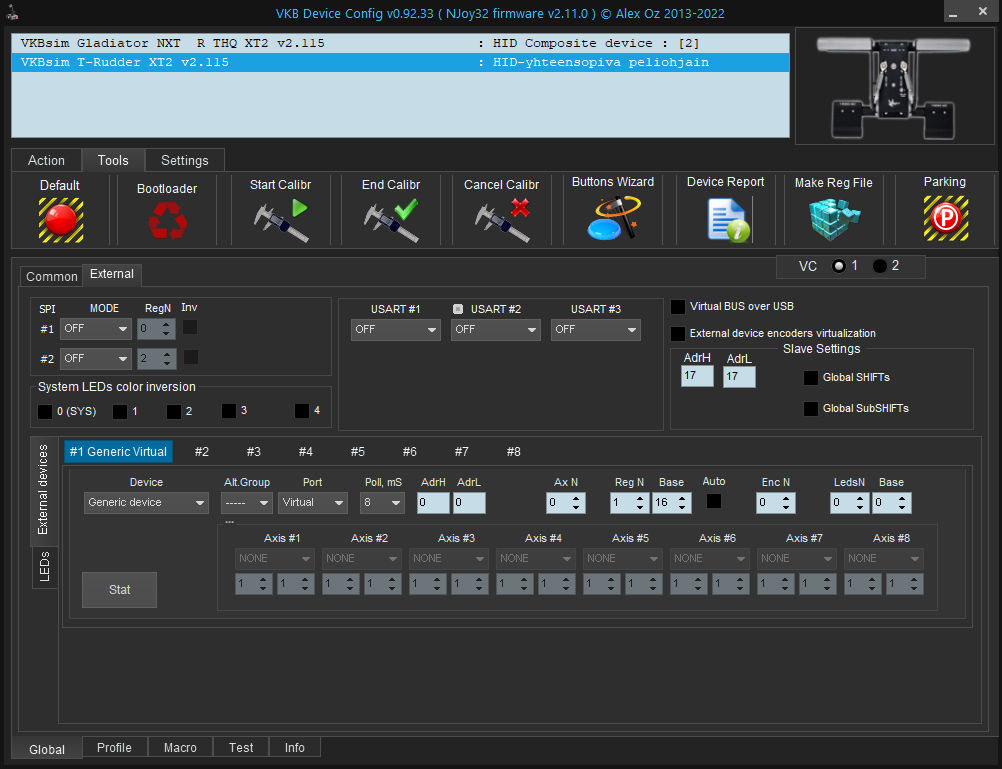Open the SPI #1 MODE dropdown
This screenshot has width=1002, height=769.
[x=96, y=328]
